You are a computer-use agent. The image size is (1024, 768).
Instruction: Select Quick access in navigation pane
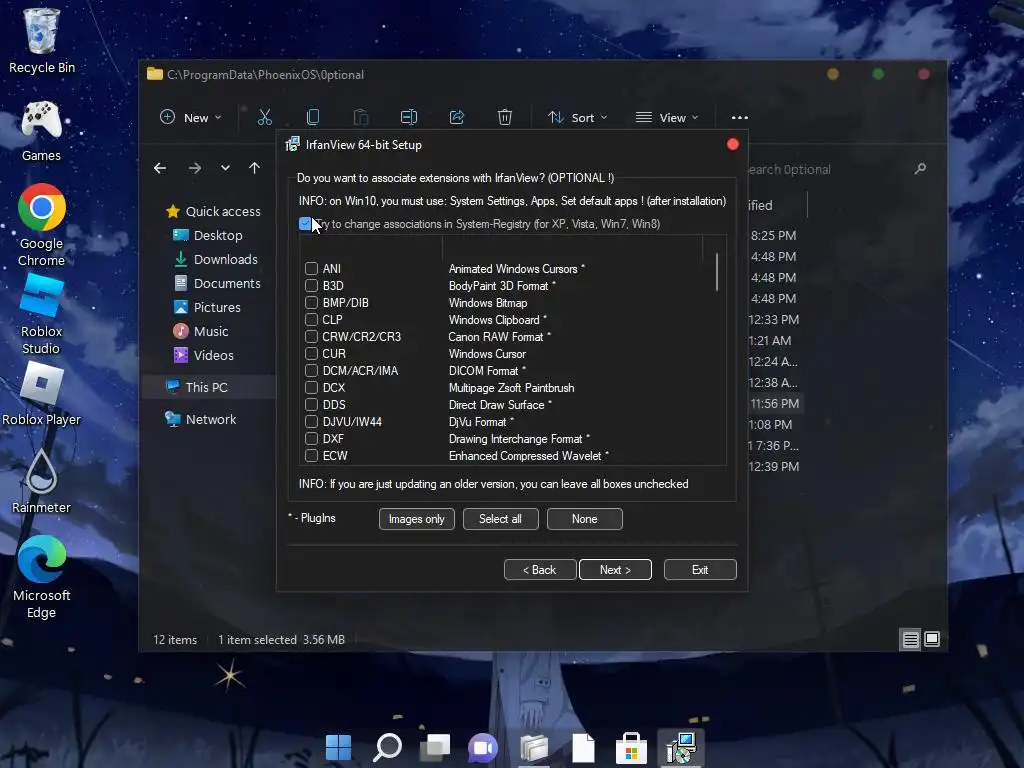[x=214, y=212]
